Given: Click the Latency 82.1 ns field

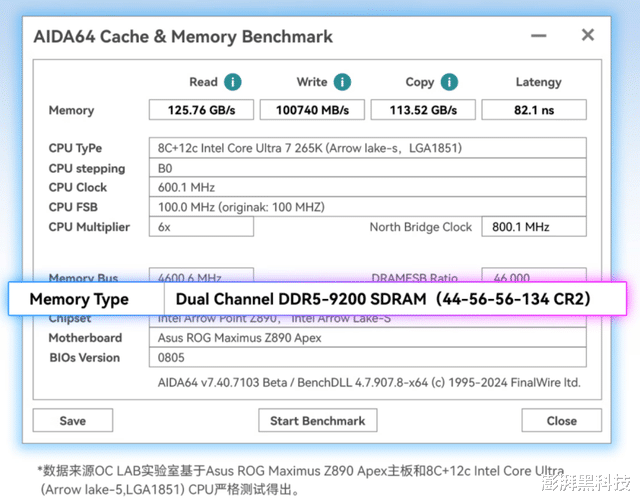Looking at the screenshot, I should (534, 110).
